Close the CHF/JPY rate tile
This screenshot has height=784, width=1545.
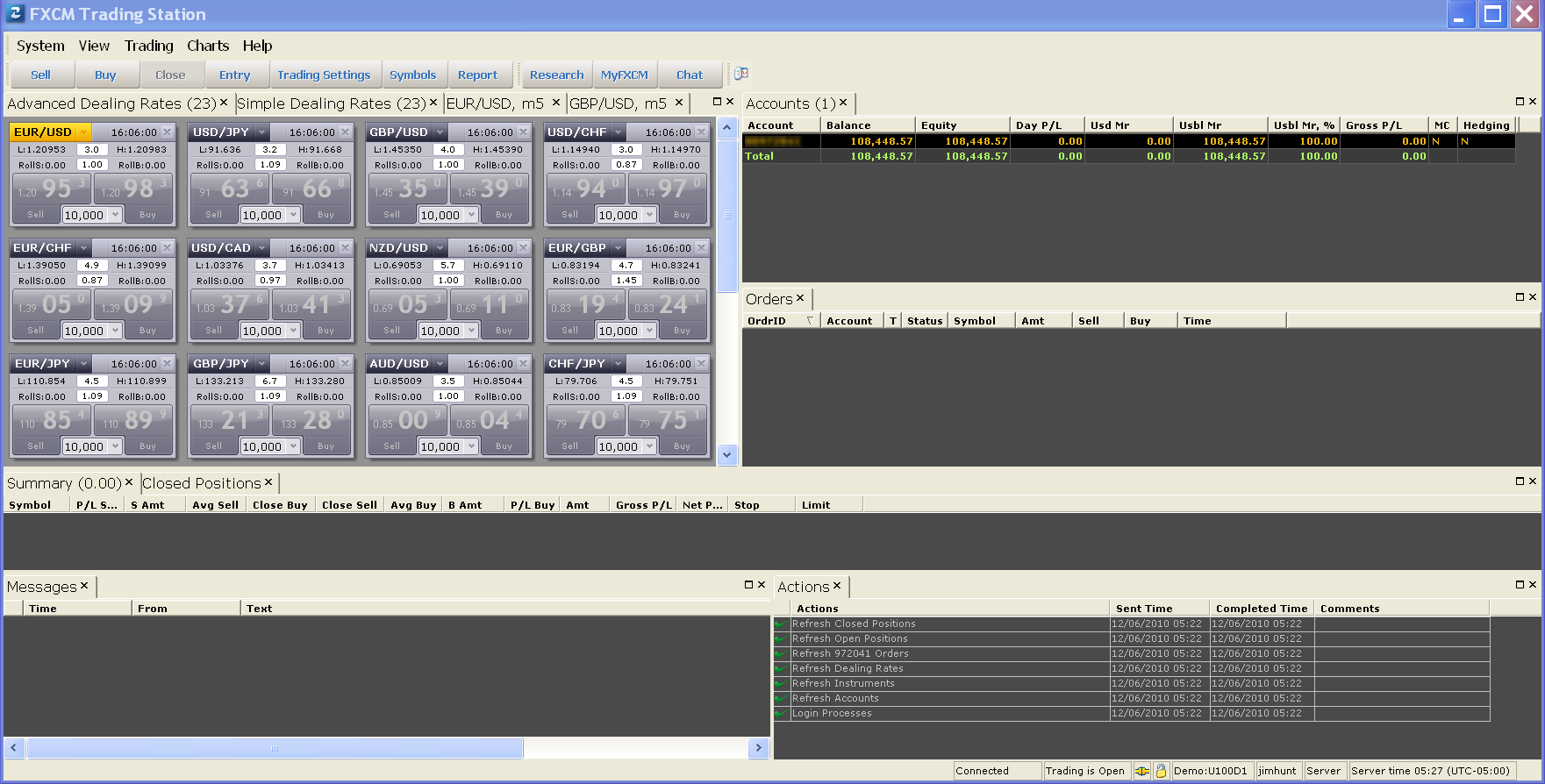[702, 364]
